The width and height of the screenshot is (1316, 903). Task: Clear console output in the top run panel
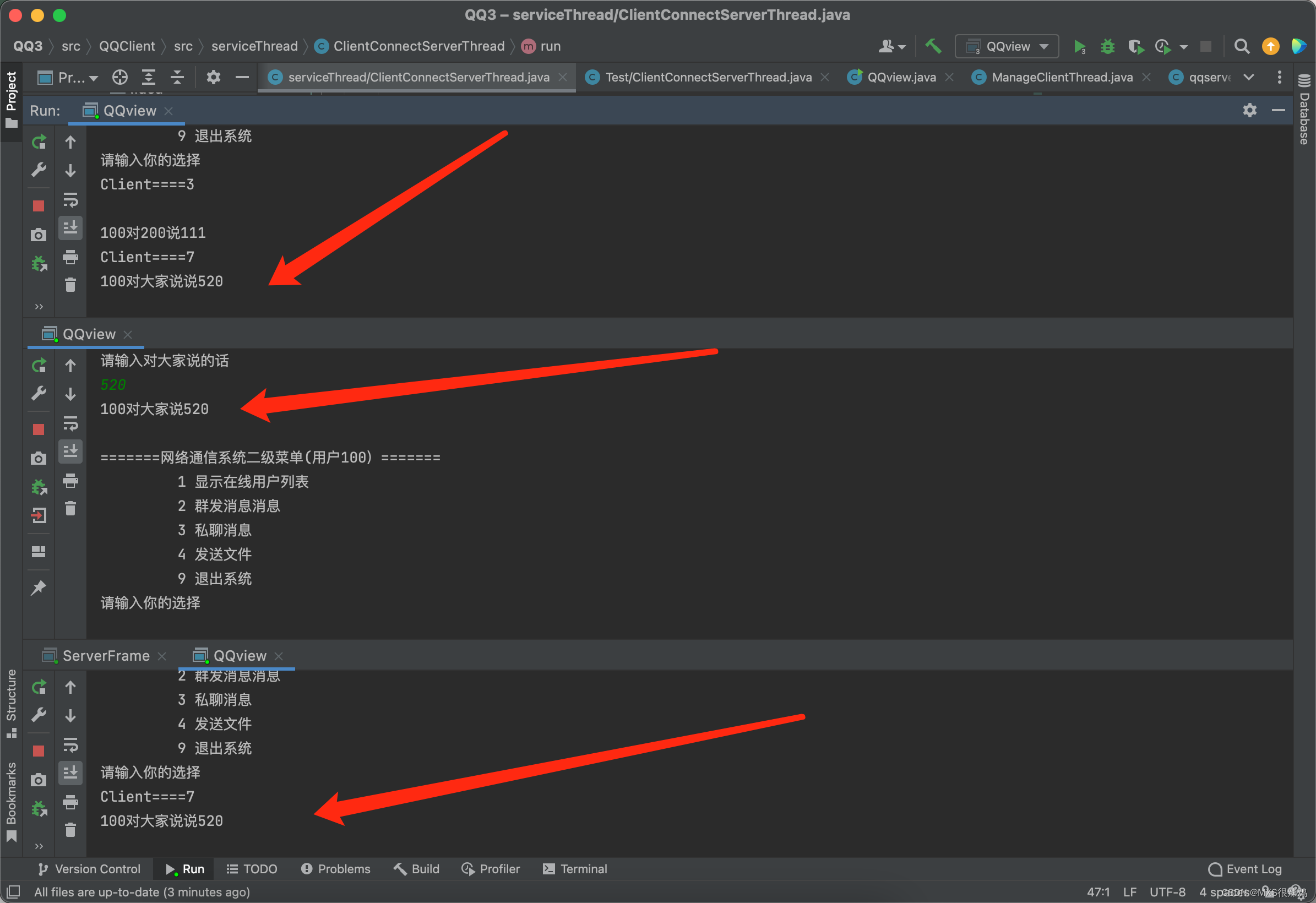point(70,285)
